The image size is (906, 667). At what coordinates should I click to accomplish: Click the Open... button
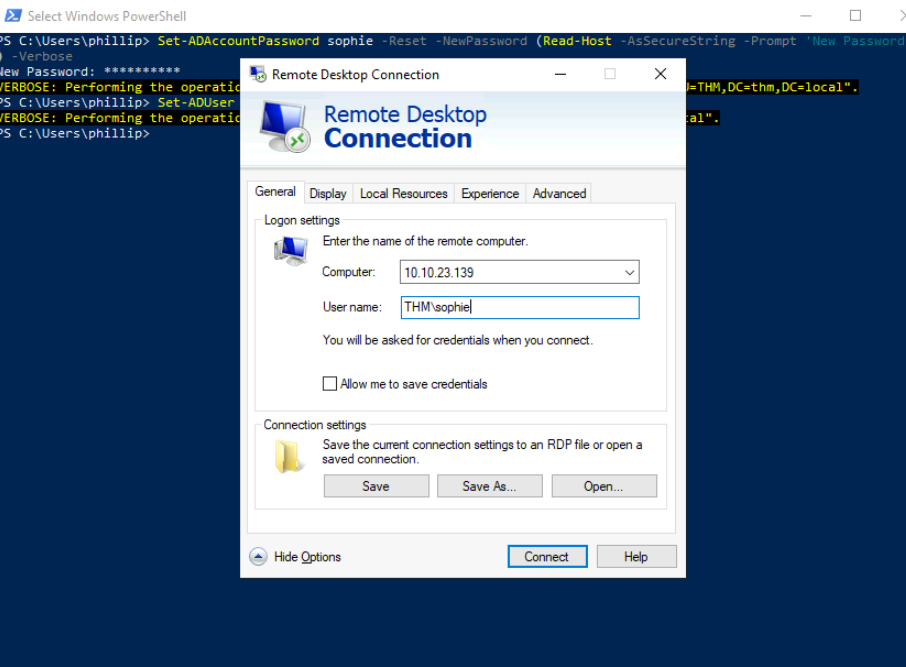pyautogui.click(x=604, y=486)
